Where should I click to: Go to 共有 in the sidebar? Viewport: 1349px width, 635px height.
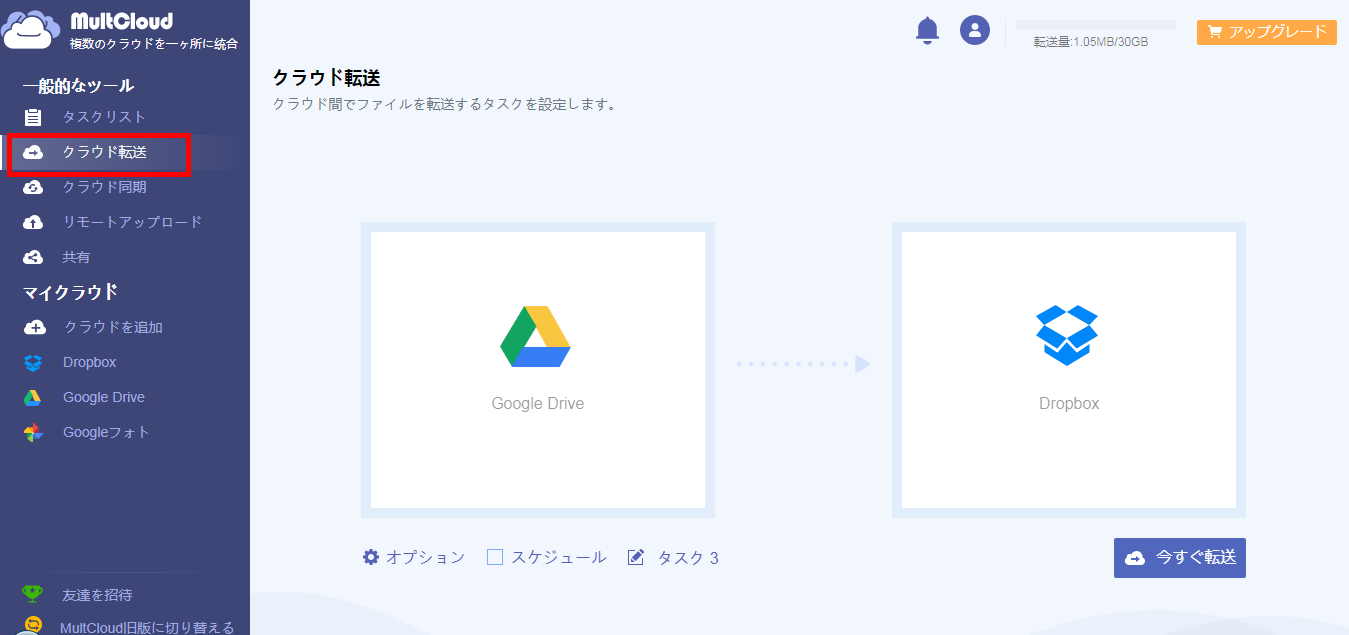76,257
